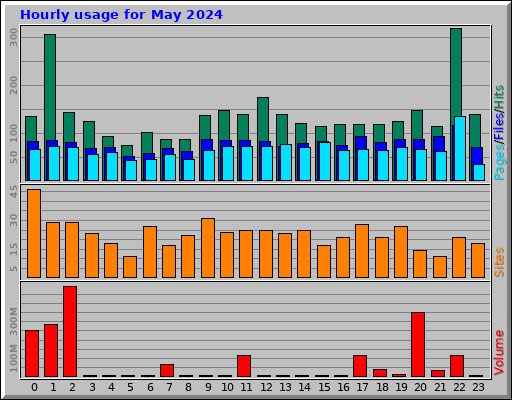Click the "Hourly usage for May 2024" title

pos(121,15)
